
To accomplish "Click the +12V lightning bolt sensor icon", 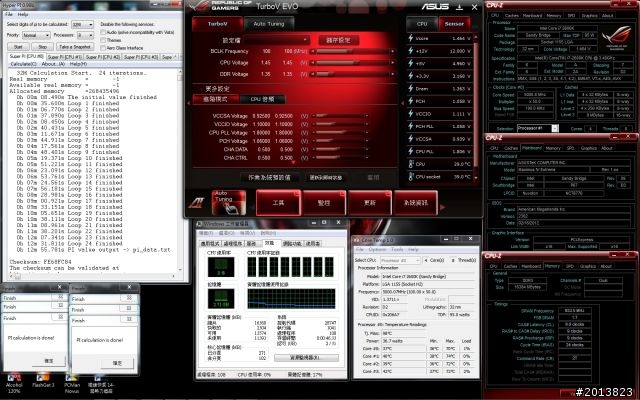I will (411, 51).
